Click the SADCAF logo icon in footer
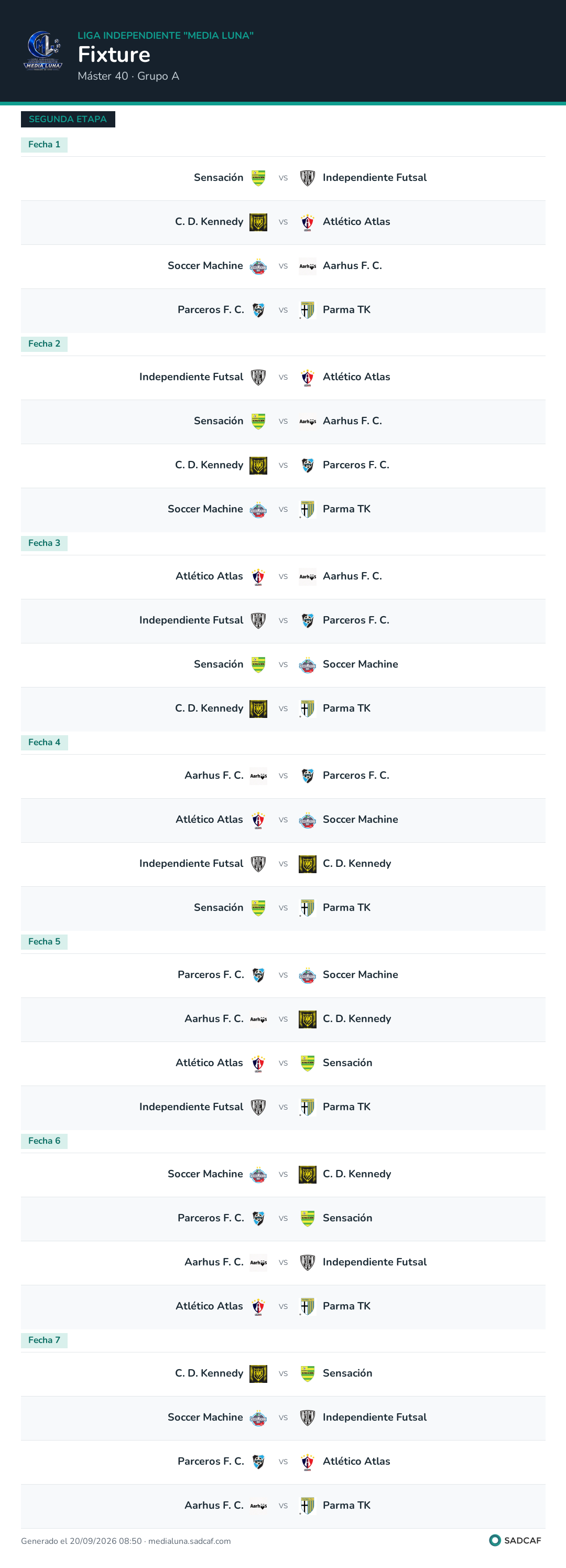566x1568 pixels. (x=495, y=1540)
